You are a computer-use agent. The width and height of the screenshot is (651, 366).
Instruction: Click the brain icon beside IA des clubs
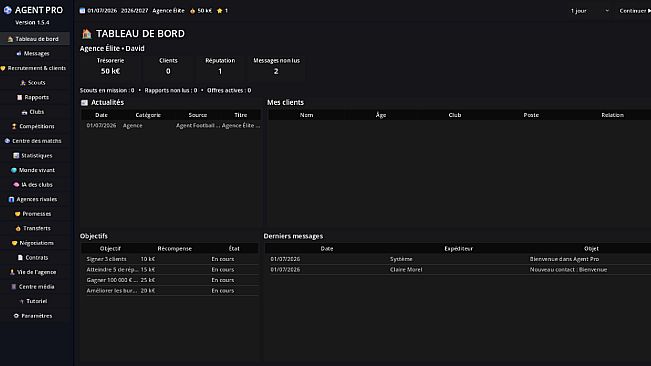point(16,185)
